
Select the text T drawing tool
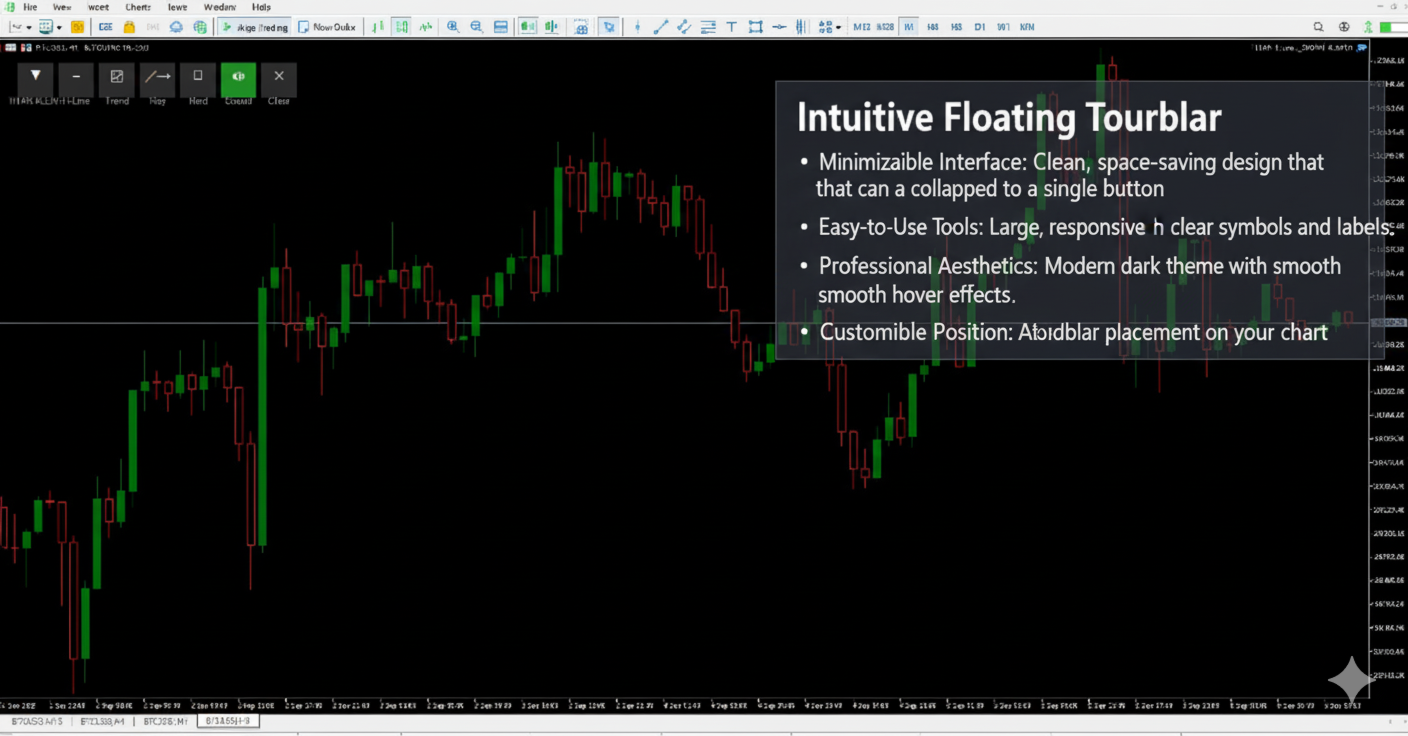click(732, 27)
